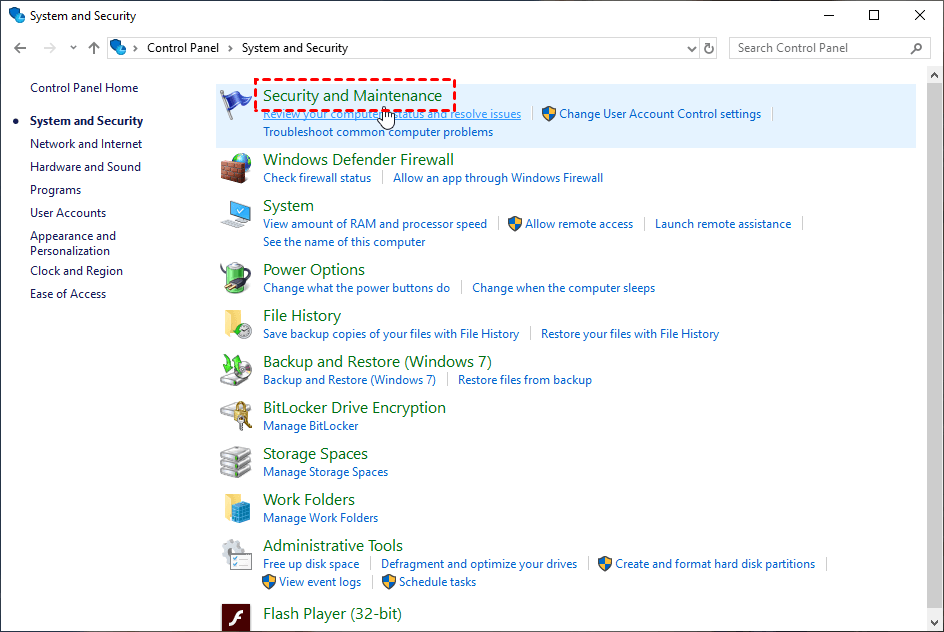Click Save backup copies with File History
The width and height of the screenshot is (944, 632).
[391, 334]
